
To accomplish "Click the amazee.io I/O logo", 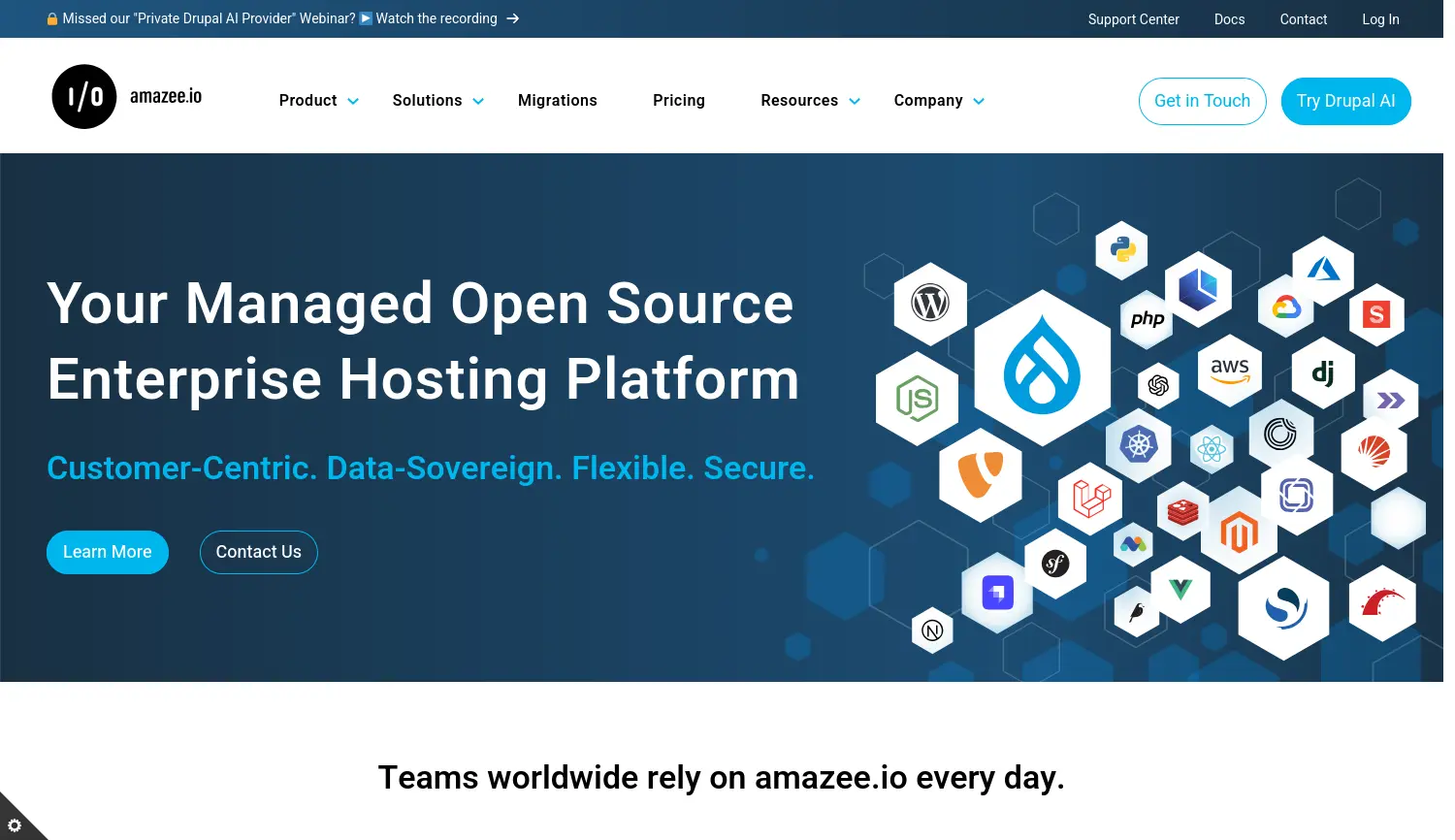I will [x=84, y=96].
